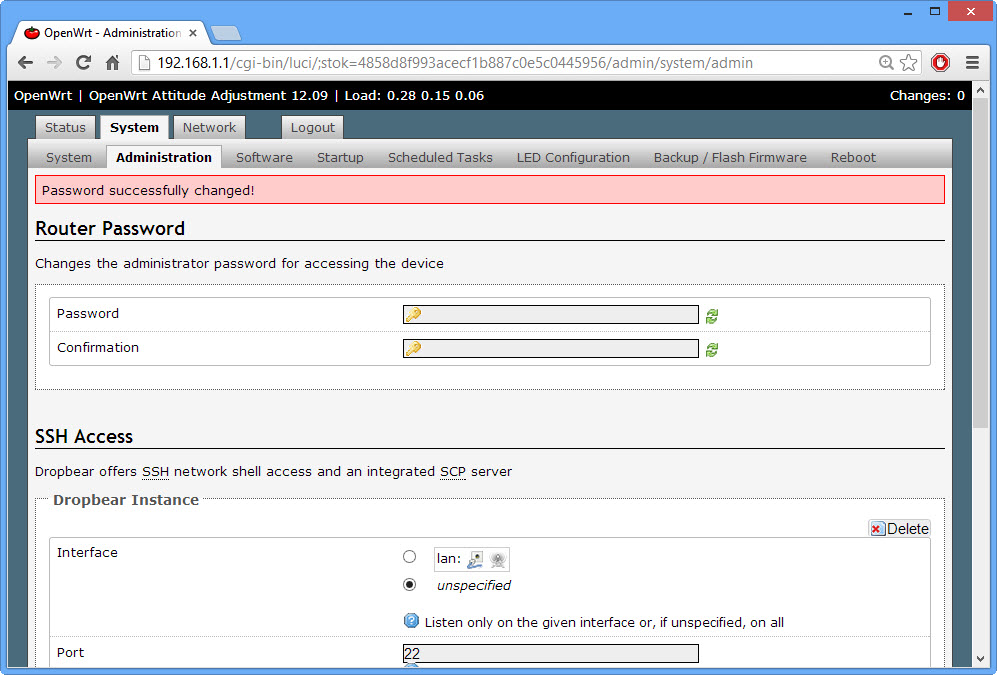Open the Status main tab
The width and height of the screenshot is (997, 675).
[65, 127]
